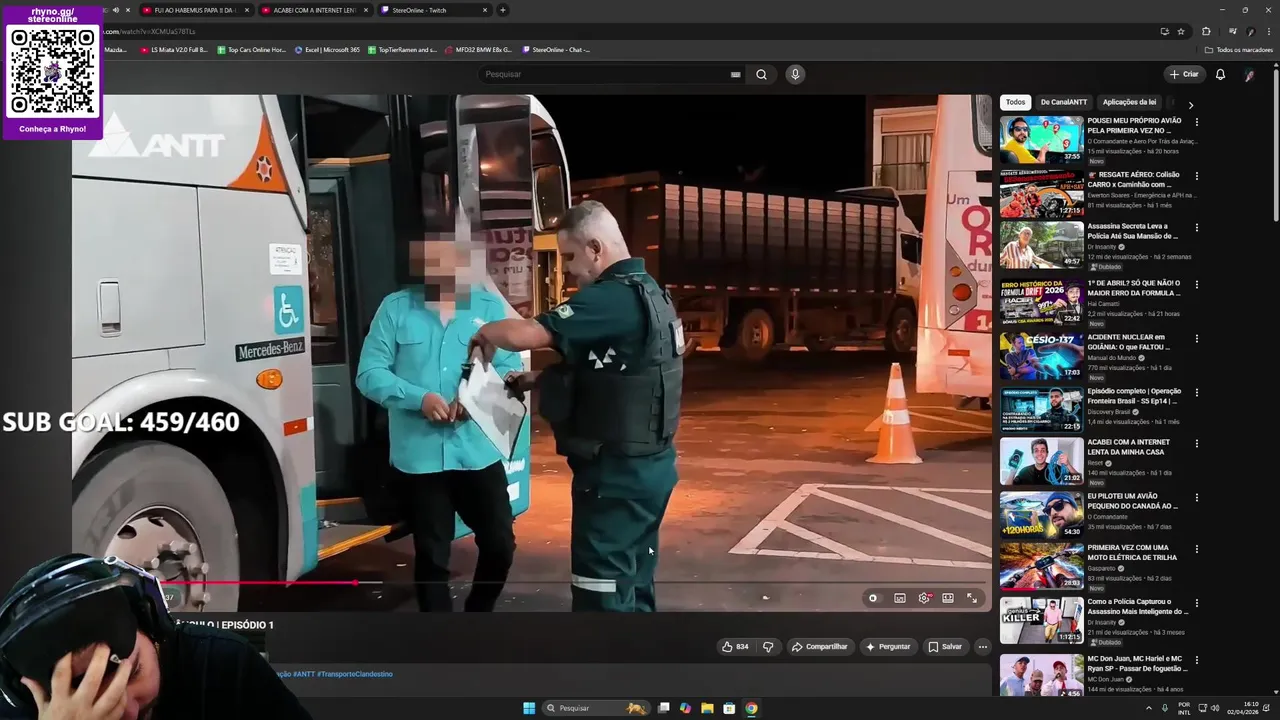Viewport: 1280px width, 720px height.
Task: Show hidden system tray icons chevron
Action: [x=1149, y=708]
